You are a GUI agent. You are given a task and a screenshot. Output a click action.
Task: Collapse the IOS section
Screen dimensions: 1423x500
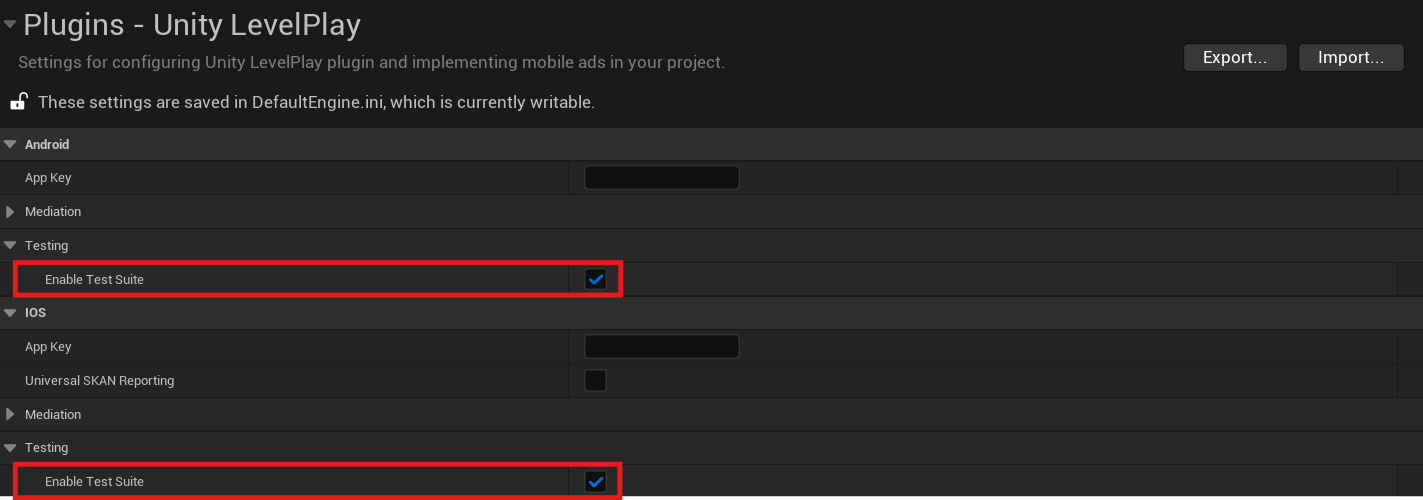(10, 313)
